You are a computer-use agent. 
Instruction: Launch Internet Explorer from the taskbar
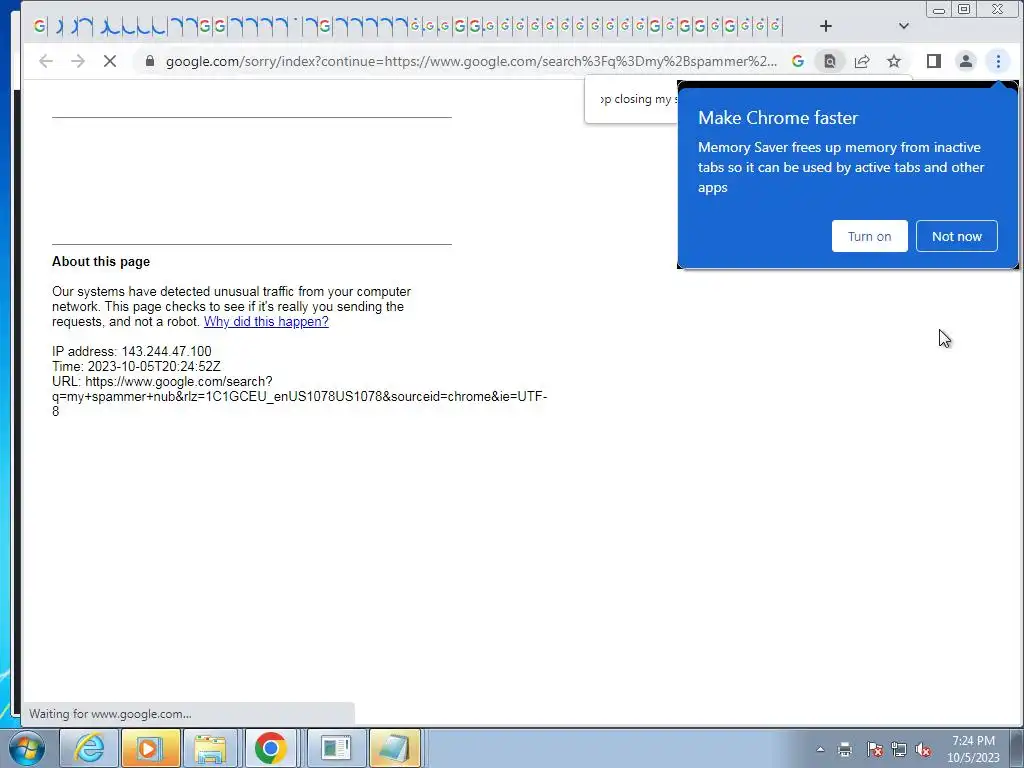89,748
